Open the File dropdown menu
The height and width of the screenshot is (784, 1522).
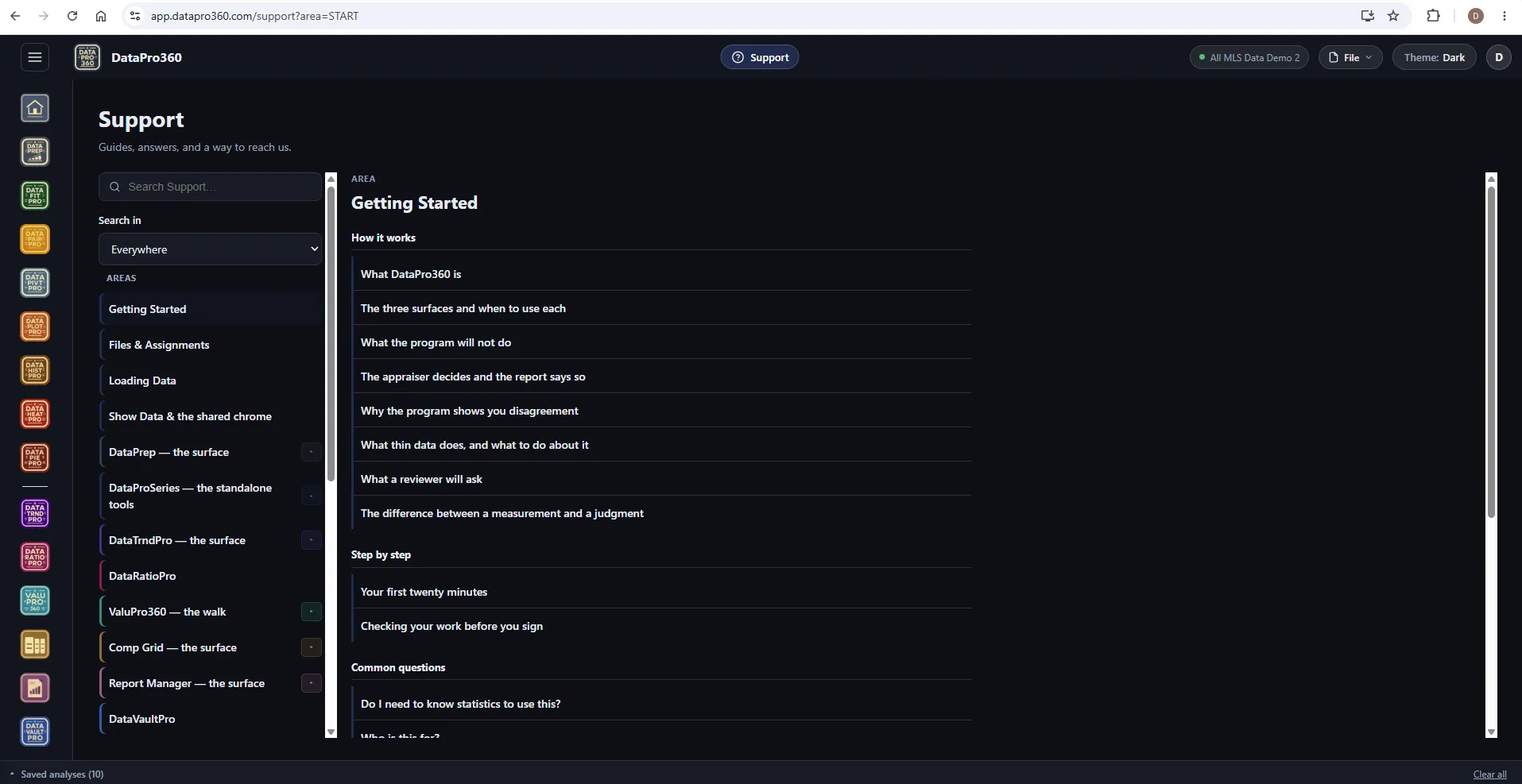click(1350, 57)
